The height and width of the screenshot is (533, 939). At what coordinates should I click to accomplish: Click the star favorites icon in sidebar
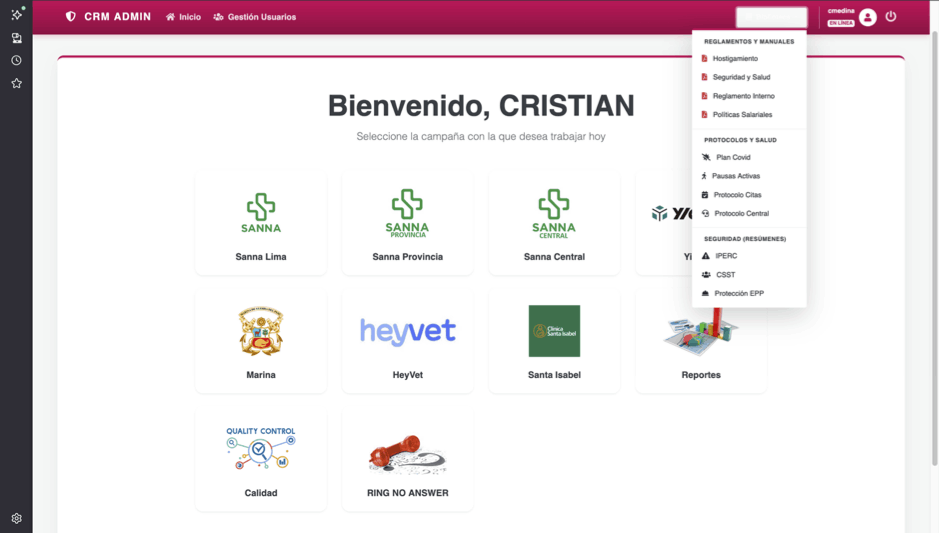[17, 83]
